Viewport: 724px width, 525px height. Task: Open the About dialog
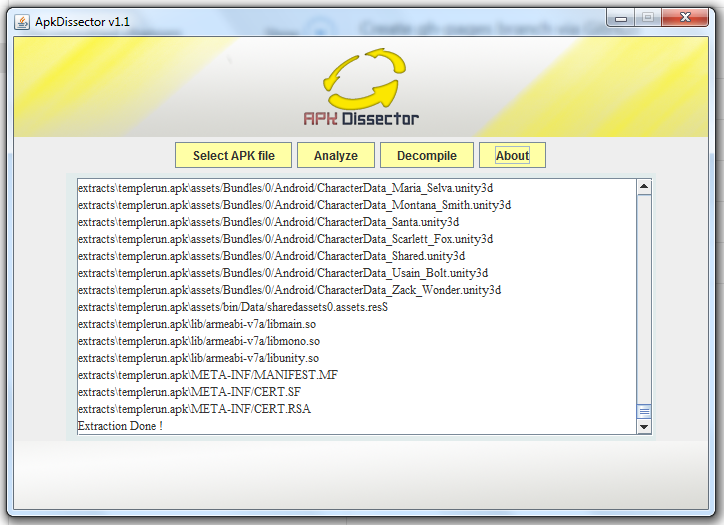512,155
